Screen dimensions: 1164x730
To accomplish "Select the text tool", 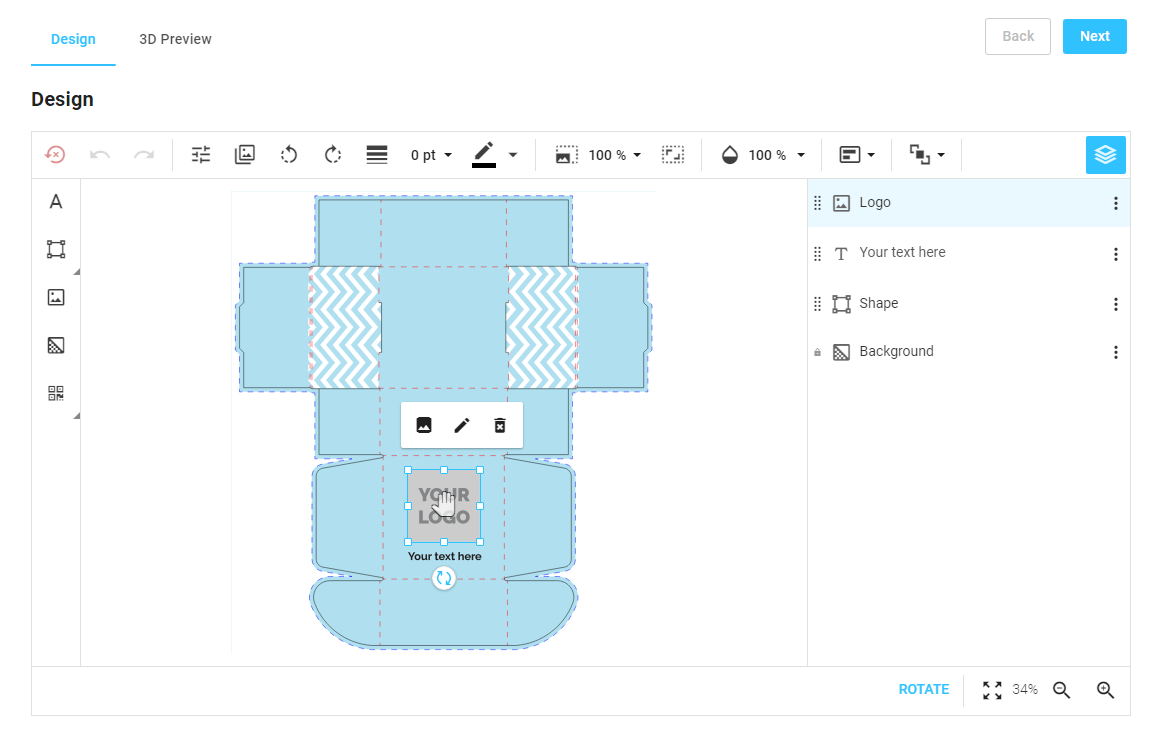I will point(56,202).
